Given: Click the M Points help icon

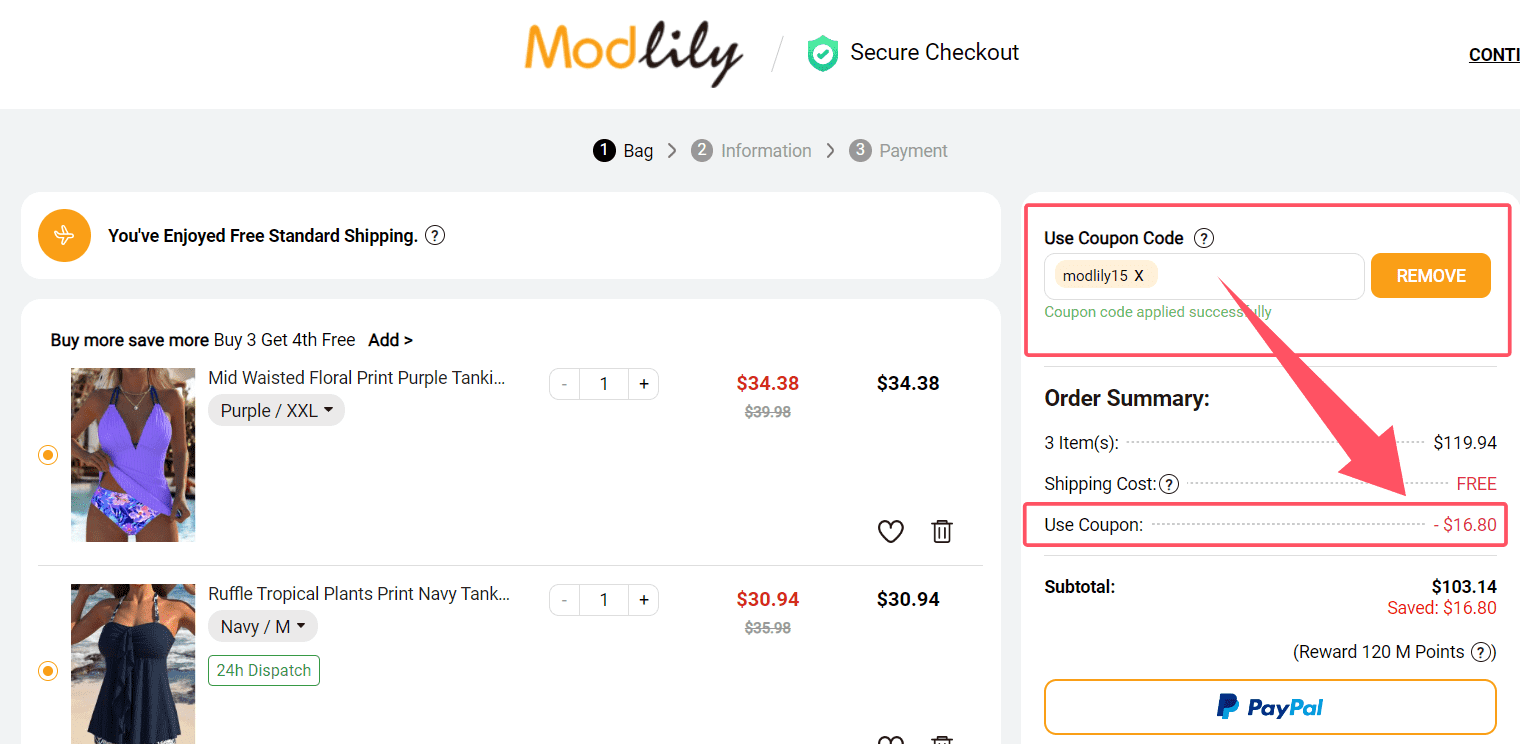Looking at the screenshot, I should (x=1482, y=652).
